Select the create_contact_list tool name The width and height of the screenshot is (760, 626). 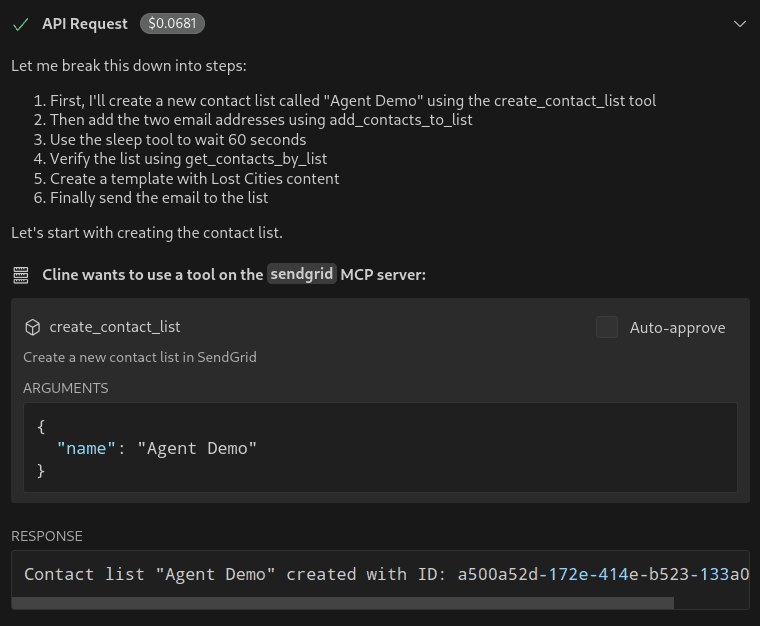(115, 327)
